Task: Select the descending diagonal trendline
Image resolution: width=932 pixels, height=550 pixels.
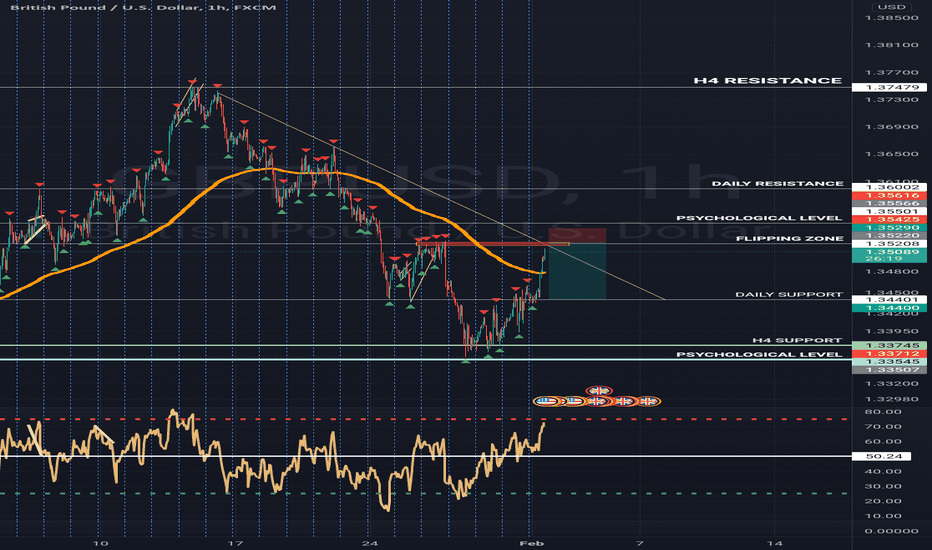Action: [440, 197]
